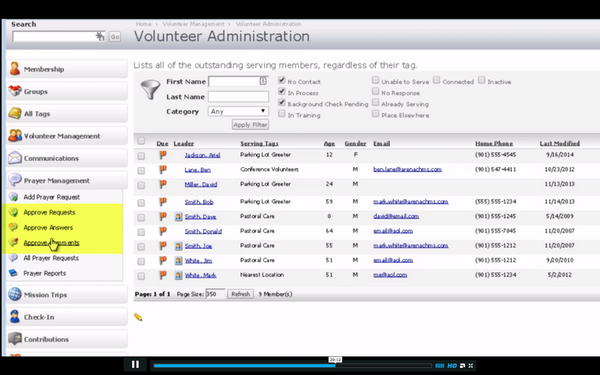
Task: Click the Go search button
Action: point(115,37)
